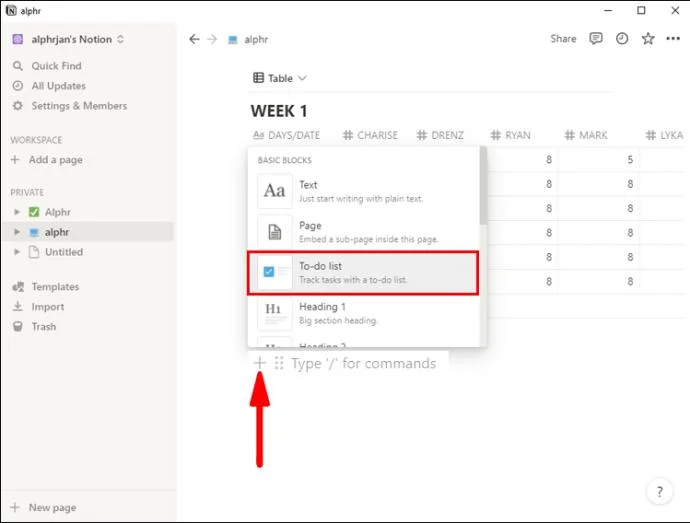
Task: Expand the Alphr page toggle
Action: click(x=17, y=212)
